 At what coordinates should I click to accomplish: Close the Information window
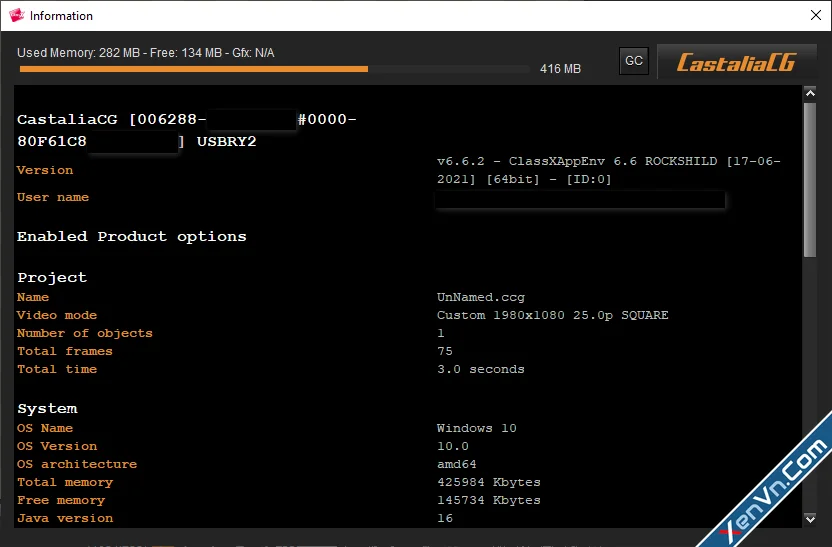point(816,15)
